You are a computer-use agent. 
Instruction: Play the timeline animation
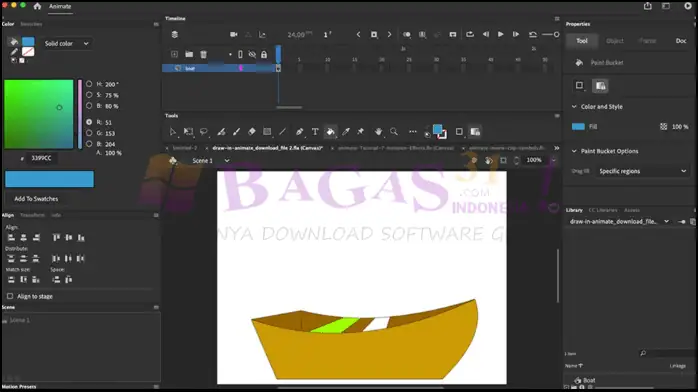pyautogui.click(x=500, y=34)
